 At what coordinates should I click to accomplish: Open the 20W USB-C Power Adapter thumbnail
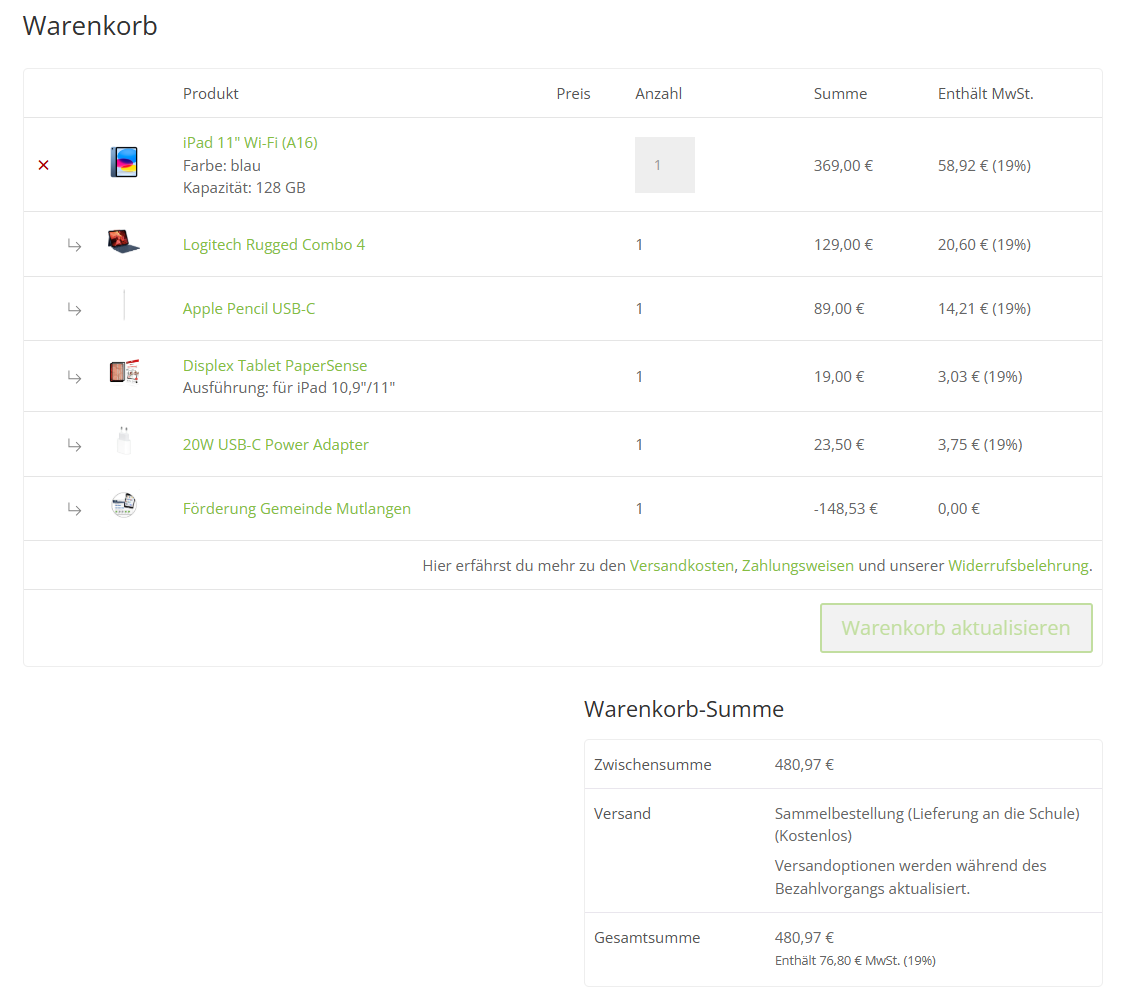coord(124,440)
